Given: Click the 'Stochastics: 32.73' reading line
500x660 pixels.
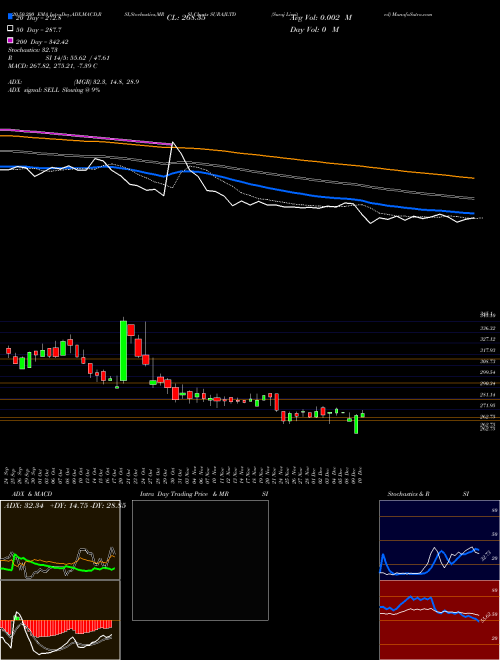Looking at the screenshot, I should (x=32, y=50).
